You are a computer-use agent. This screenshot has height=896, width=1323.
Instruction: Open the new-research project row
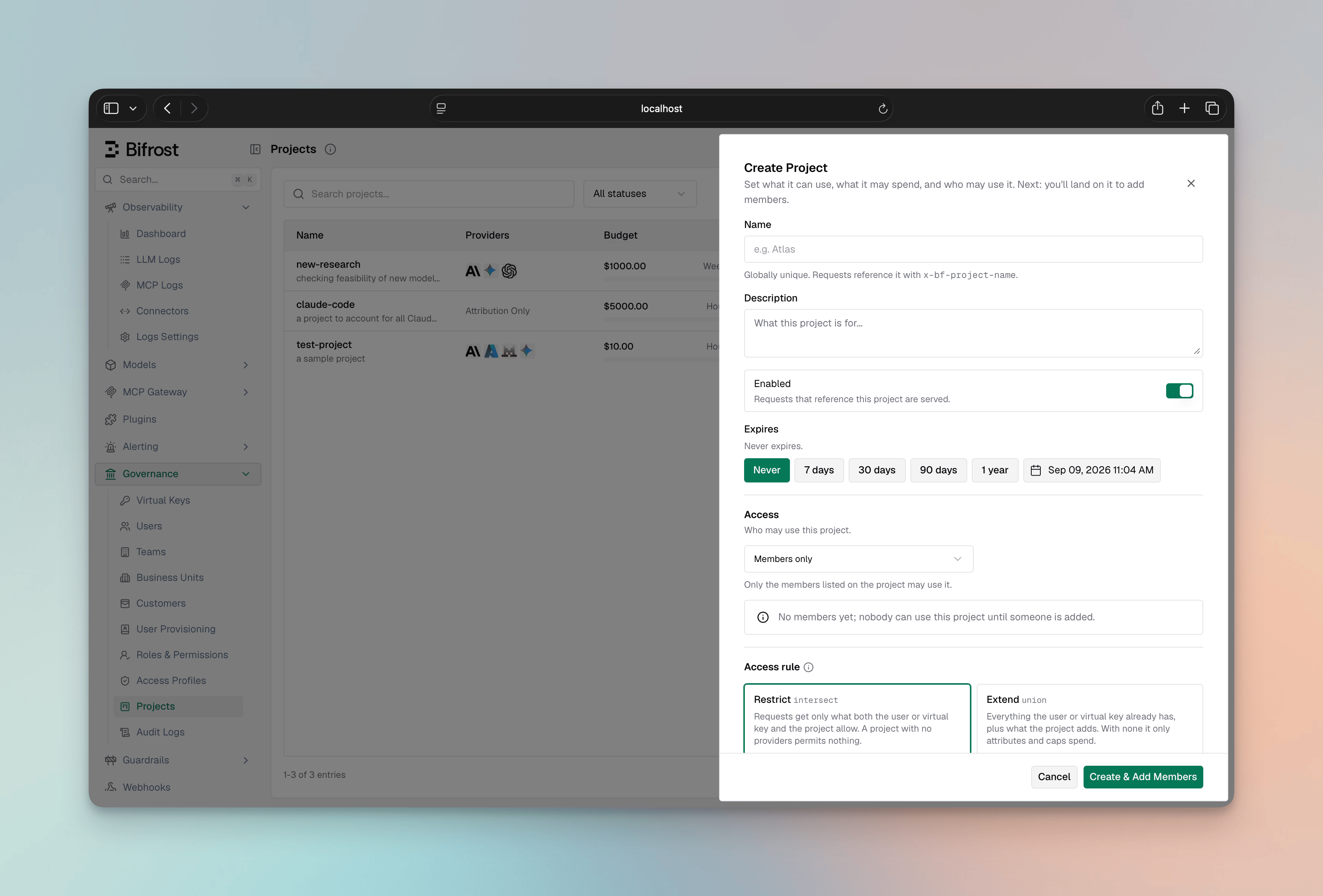coord(502,271)
